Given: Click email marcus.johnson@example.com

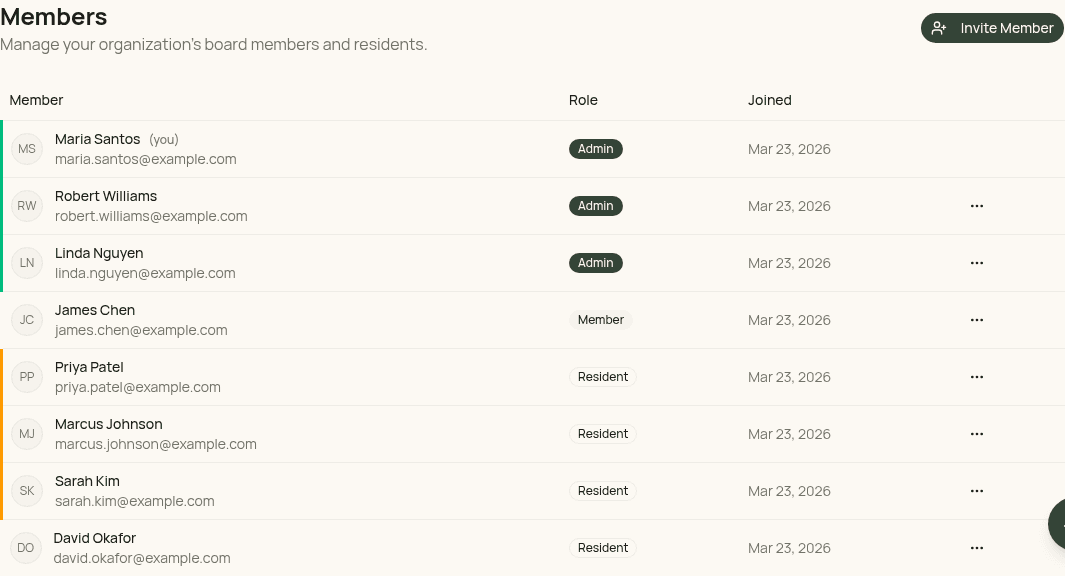Looking at the screenshot, I should (x=156, y=444).
